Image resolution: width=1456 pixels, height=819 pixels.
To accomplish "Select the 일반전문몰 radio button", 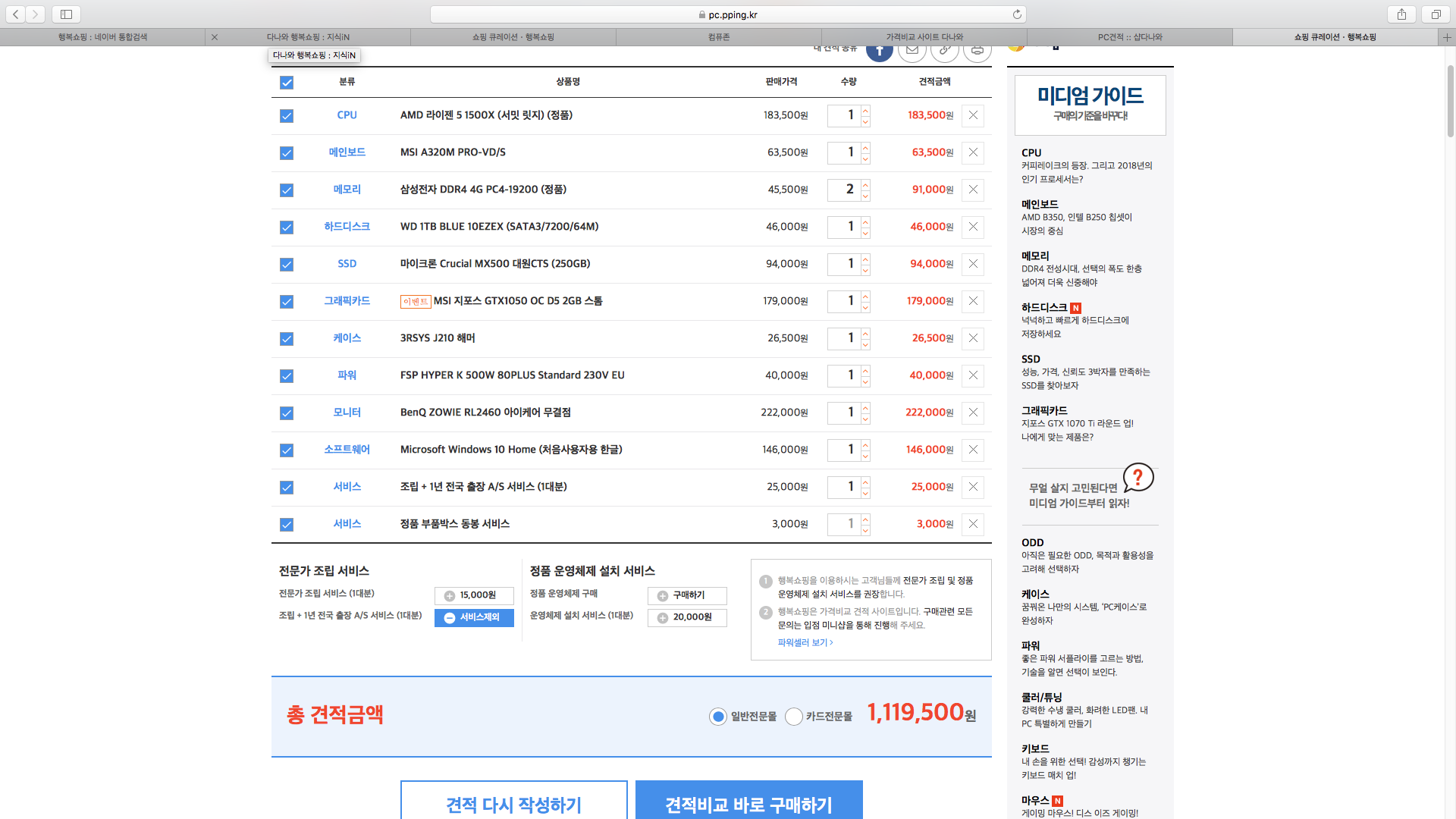I will click(x=718, y=717).
